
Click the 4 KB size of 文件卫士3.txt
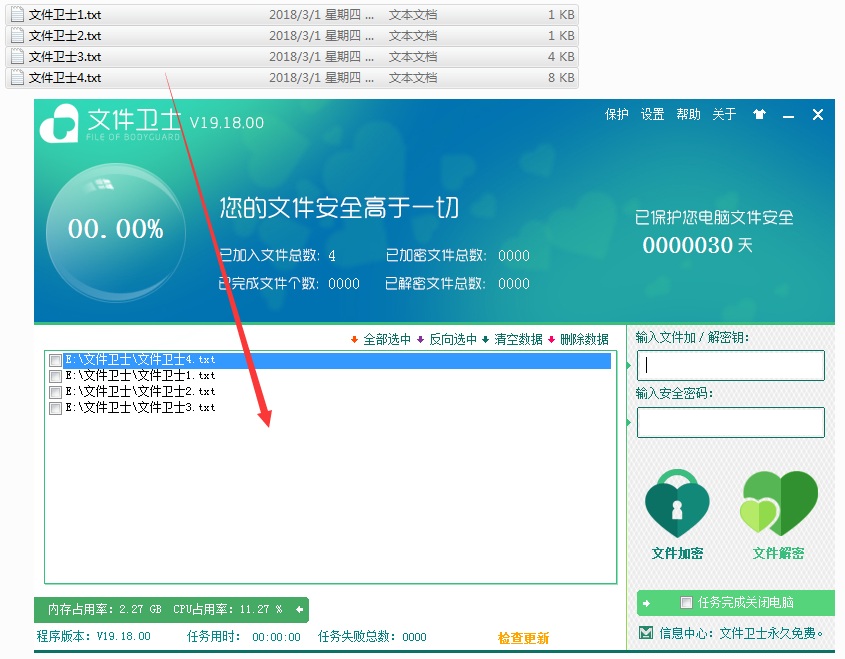point(562,57)
